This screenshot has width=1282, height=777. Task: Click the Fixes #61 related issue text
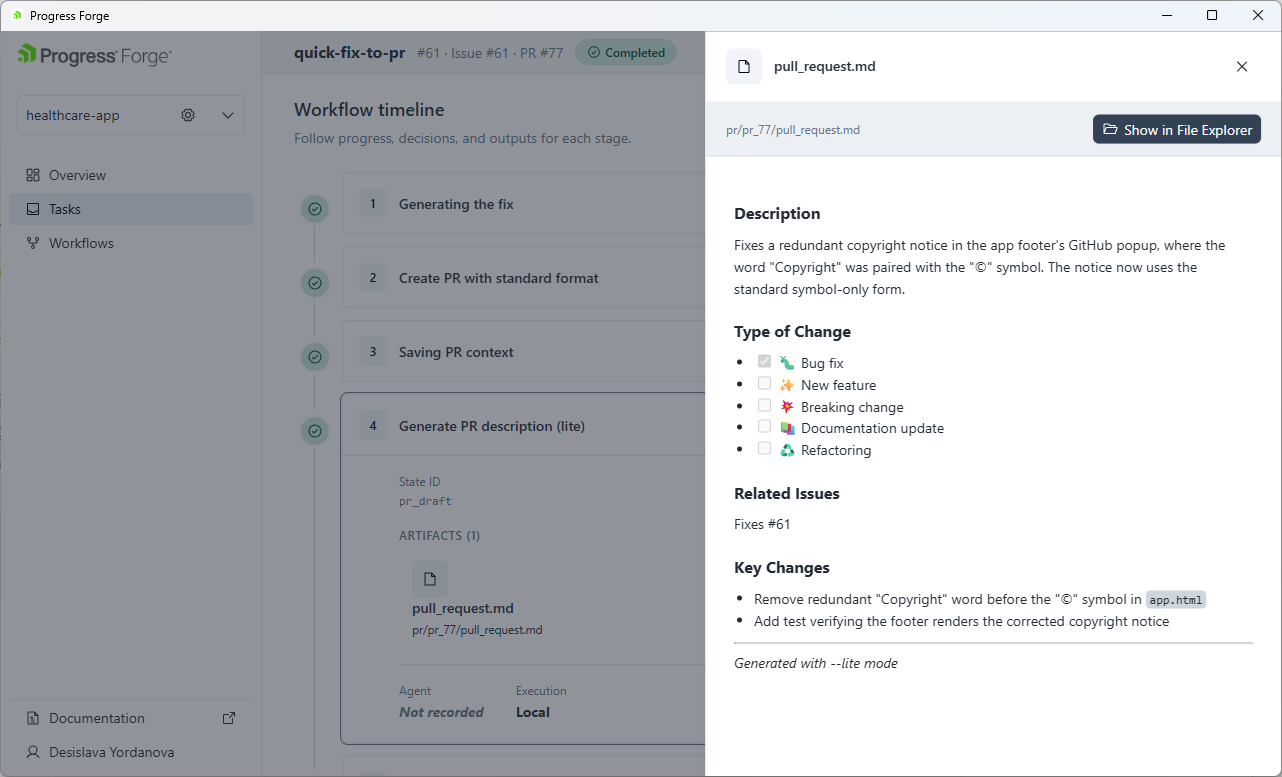[762, 524]
